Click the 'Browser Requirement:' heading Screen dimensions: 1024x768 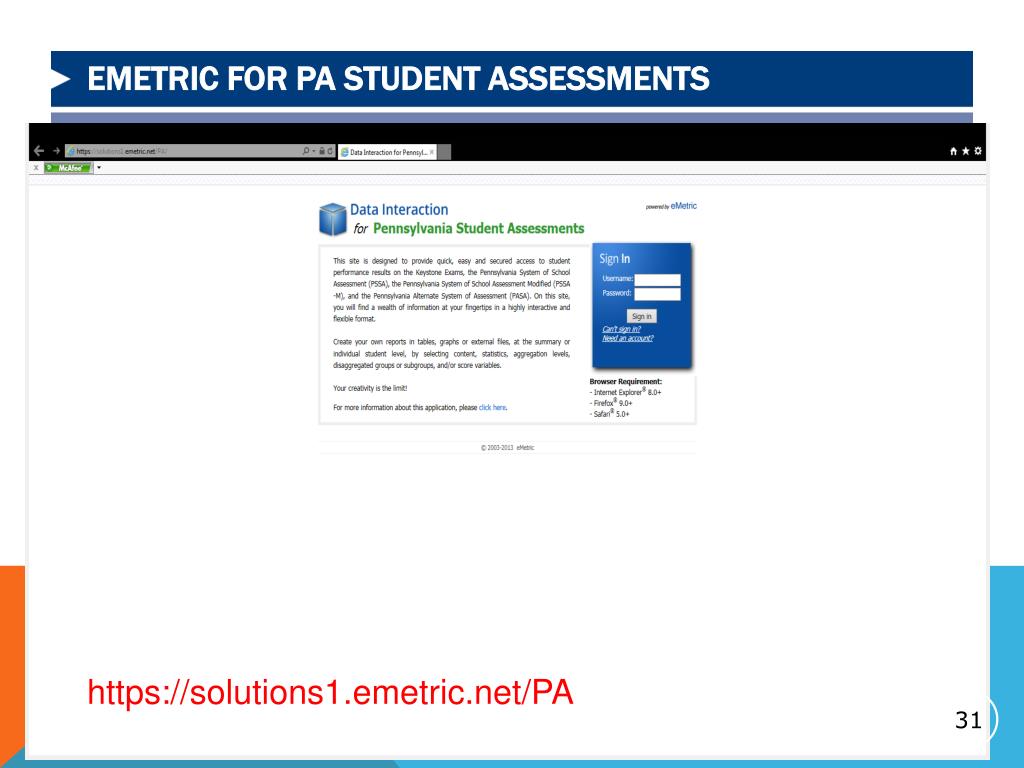point(626,381)
